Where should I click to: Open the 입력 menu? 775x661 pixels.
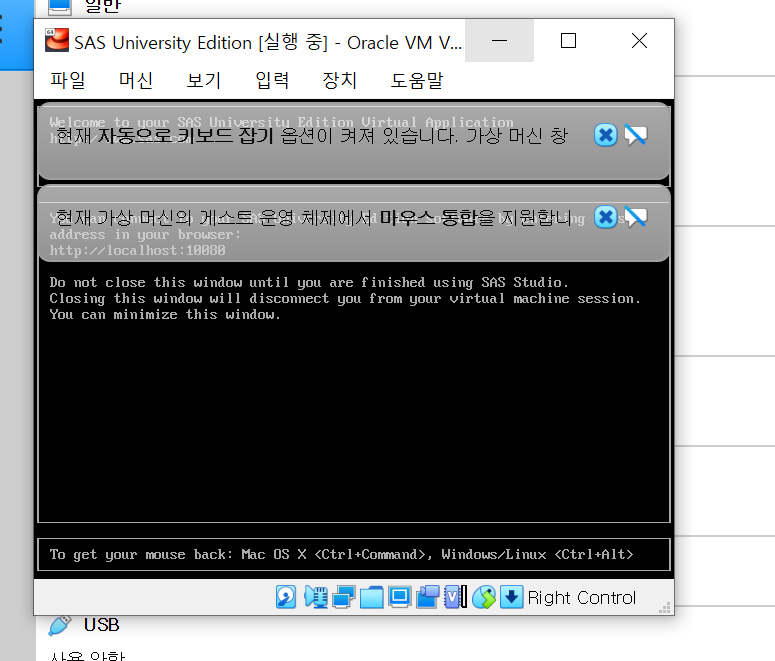point(272,80)
